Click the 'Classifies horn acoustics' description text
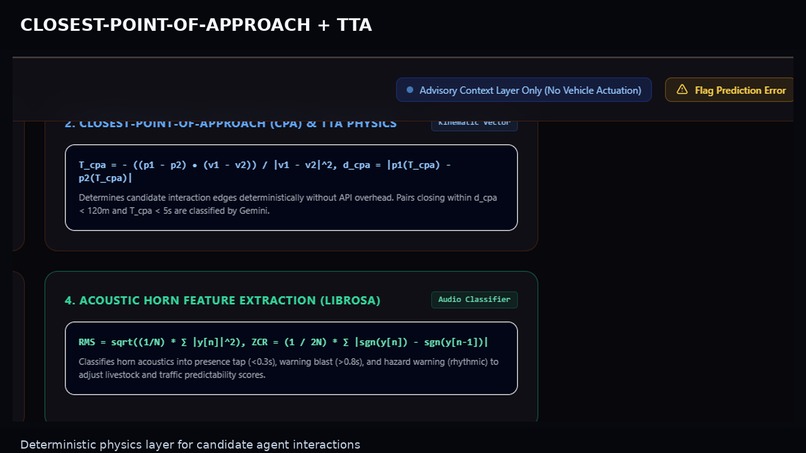 (x=288, y=368)
